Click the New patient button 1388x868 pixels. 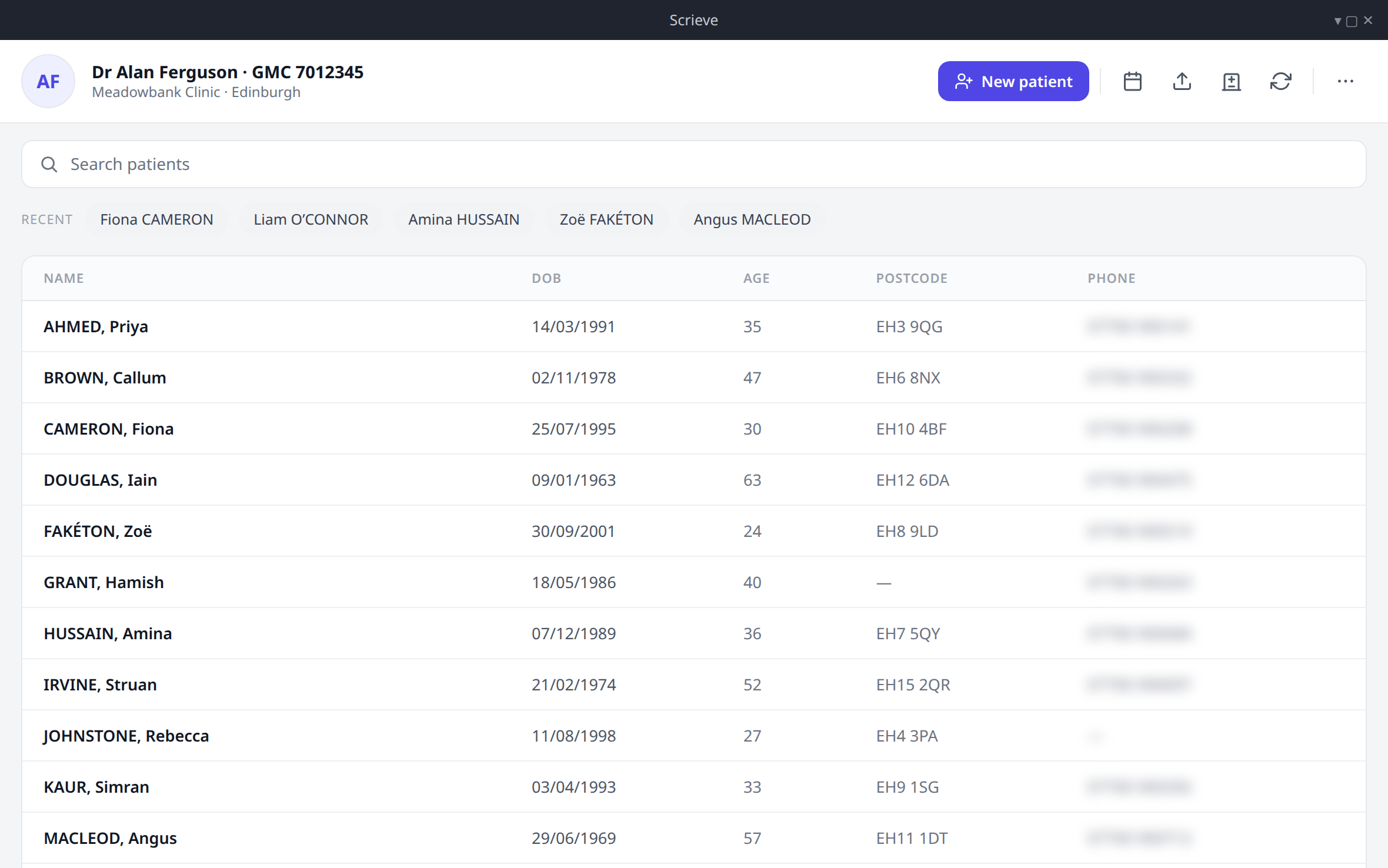[1013, 81]
